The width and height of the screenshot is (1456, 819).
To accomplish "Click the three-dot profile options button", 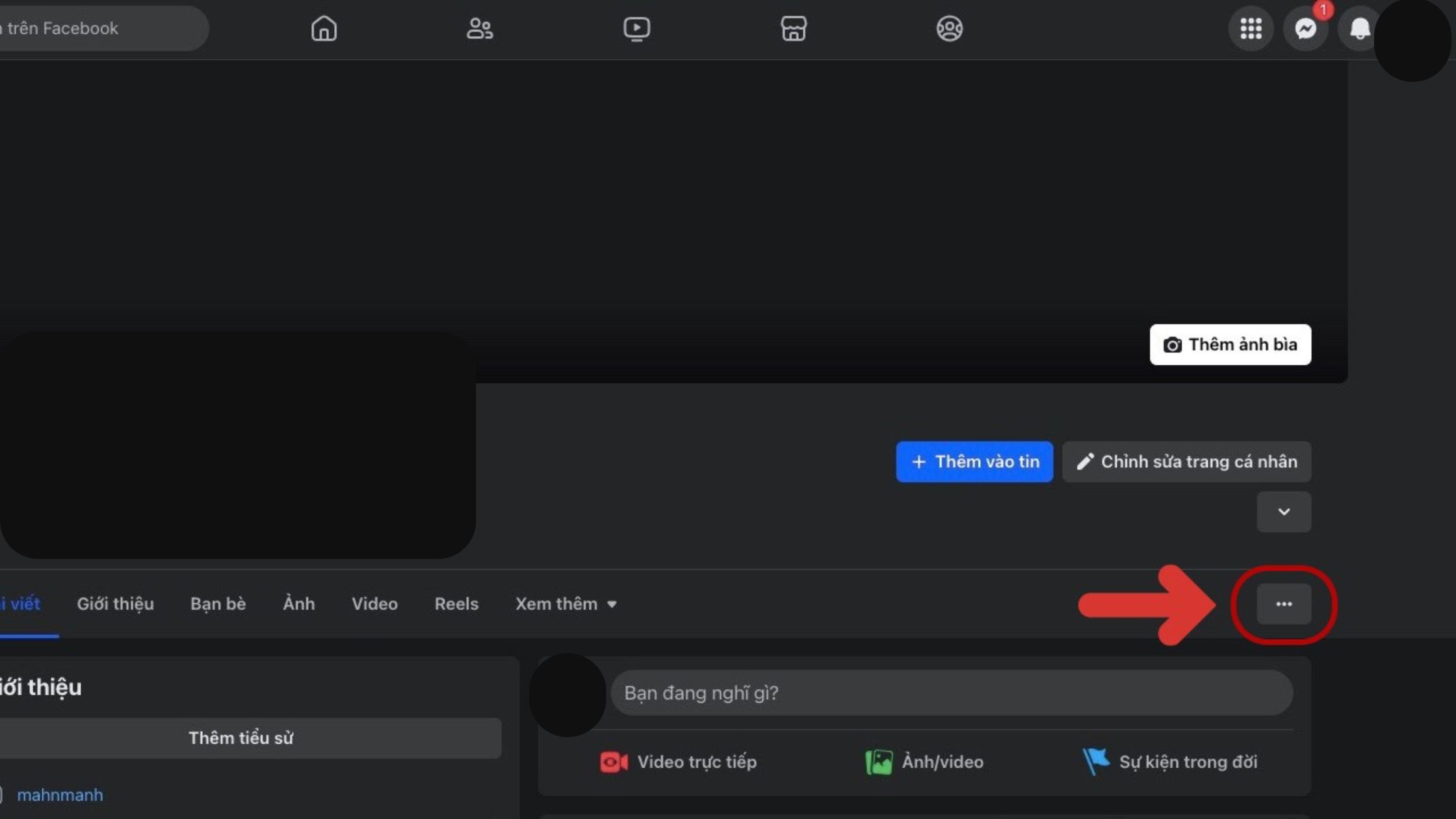I will coord(1284,604).
